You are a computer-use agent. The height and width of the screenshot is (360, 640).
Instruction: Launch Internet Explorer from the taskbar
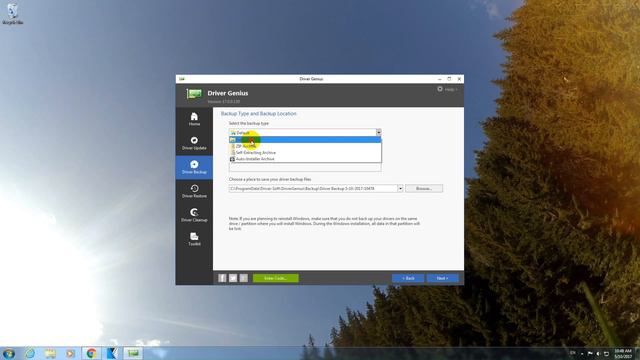pyautogui.click(x=30, y=353)
